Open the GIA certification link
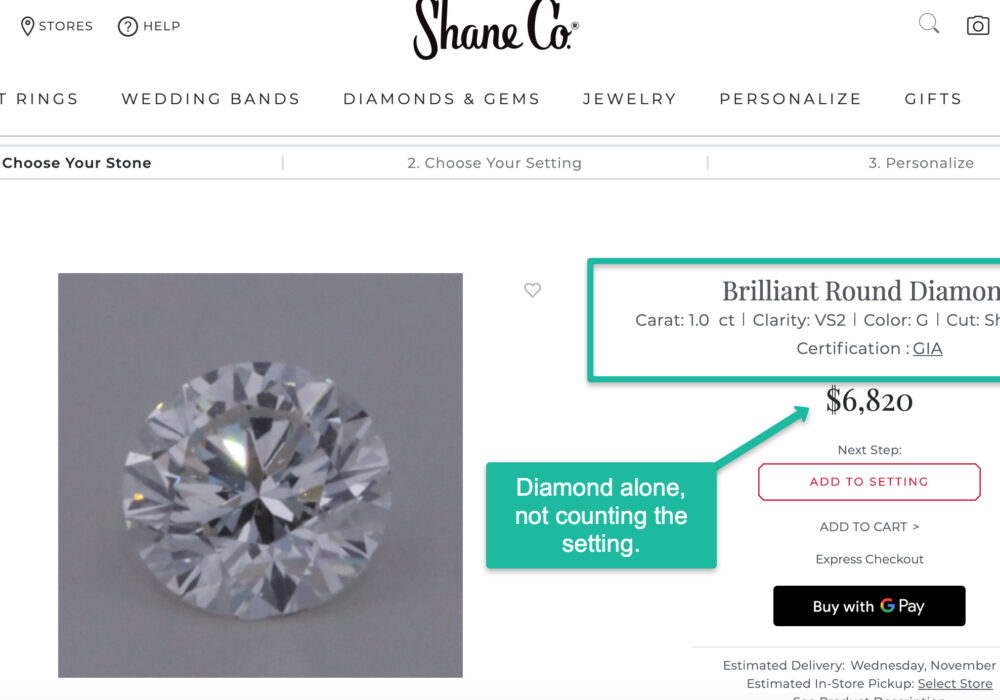The width and height of the screenshot is (1000, 700). pyautogui.click(x=927, y=349)
